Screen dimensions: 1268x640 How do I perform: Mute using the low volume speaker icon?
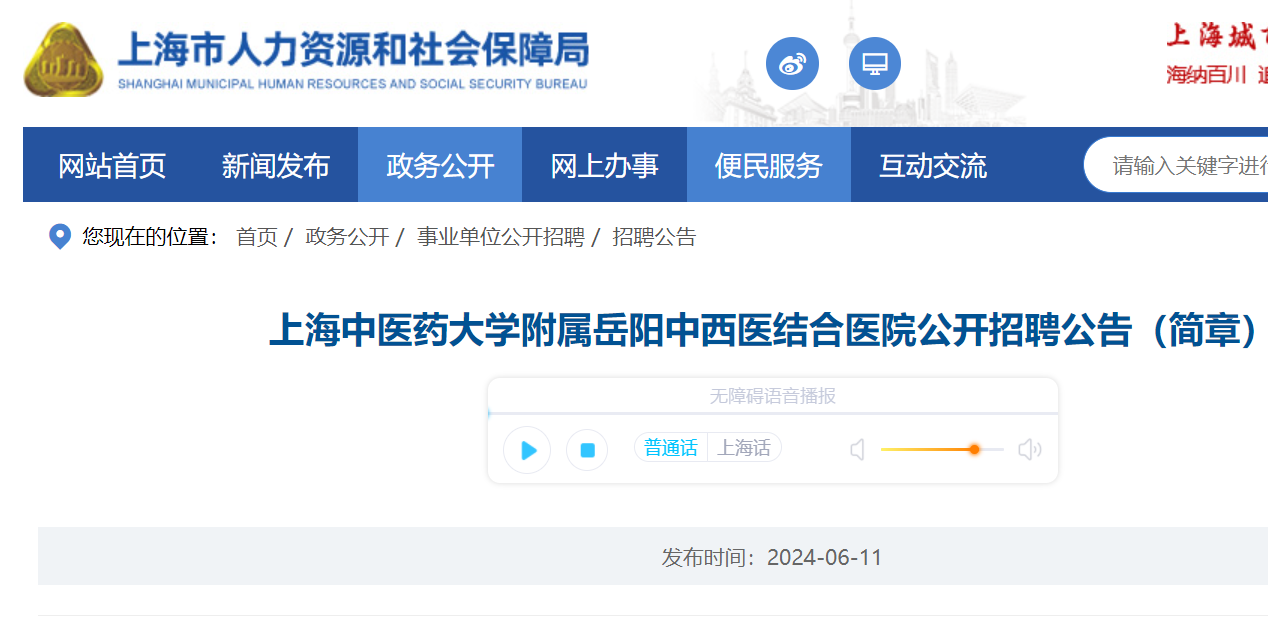click(x=857, y=450)
